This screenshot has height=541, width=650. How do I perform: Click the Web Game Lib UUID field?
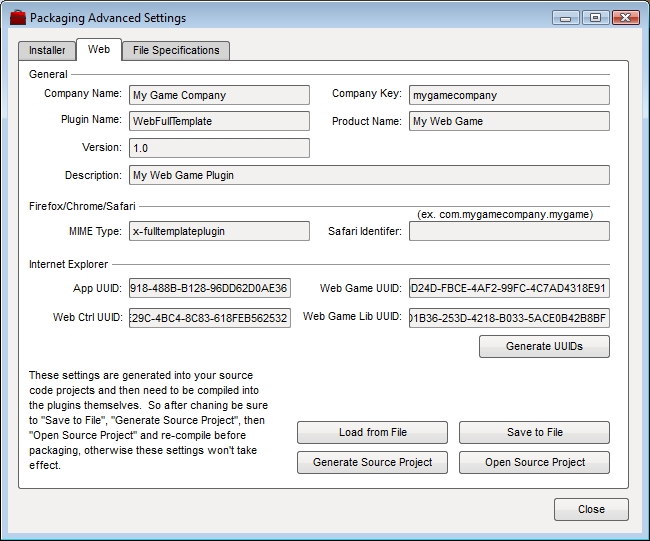(509, 318)
